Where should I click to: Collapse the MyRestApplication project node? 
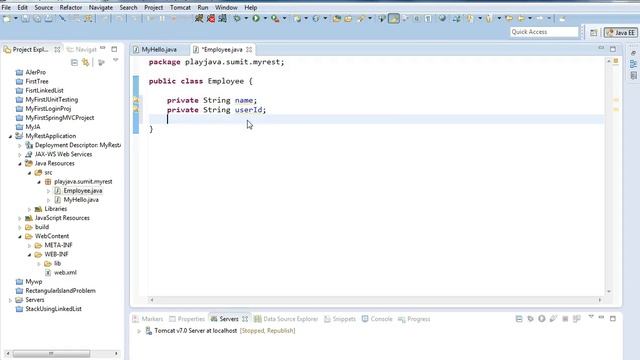click(x=10, y=136)
